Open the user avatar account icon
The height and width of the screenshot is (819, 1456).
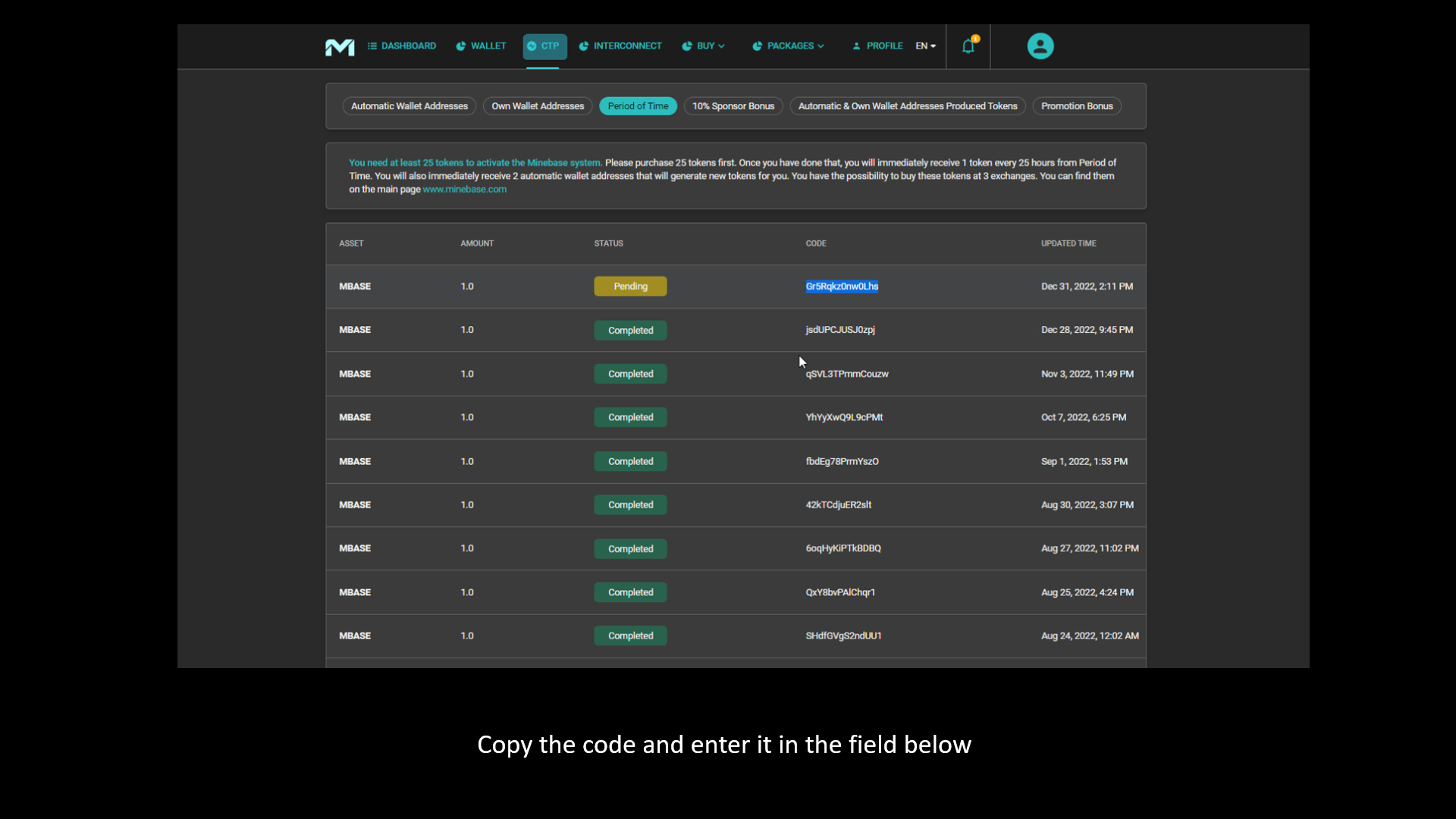pos(1040,46)
